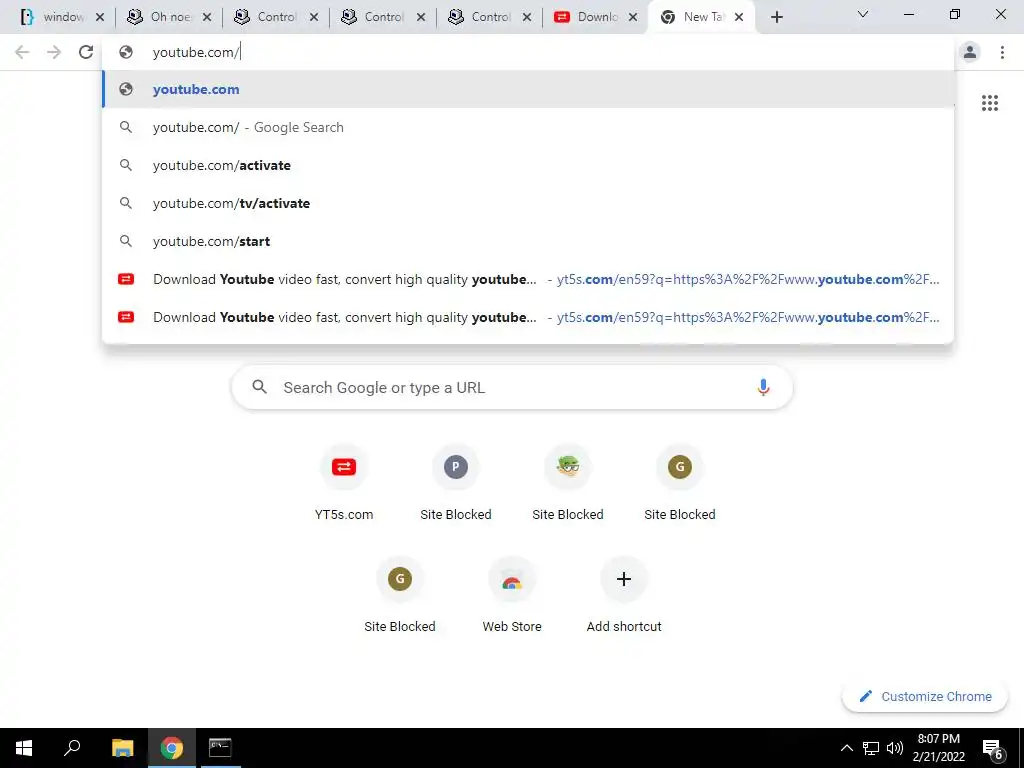Open the Site Blocked shortcut with P icon
The width and height of the screenshot is (1024, 768).
[456, 483]
